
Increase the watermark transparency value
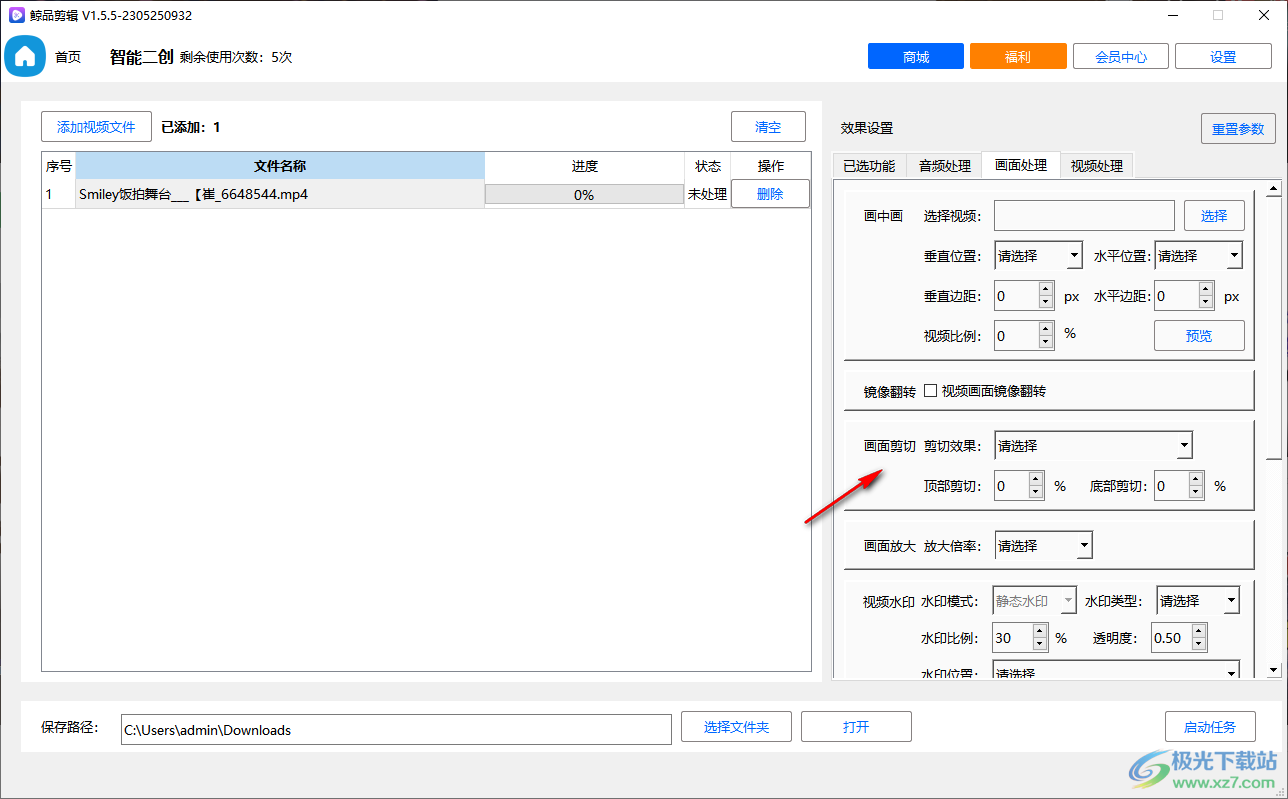(x=1199, y=631)
